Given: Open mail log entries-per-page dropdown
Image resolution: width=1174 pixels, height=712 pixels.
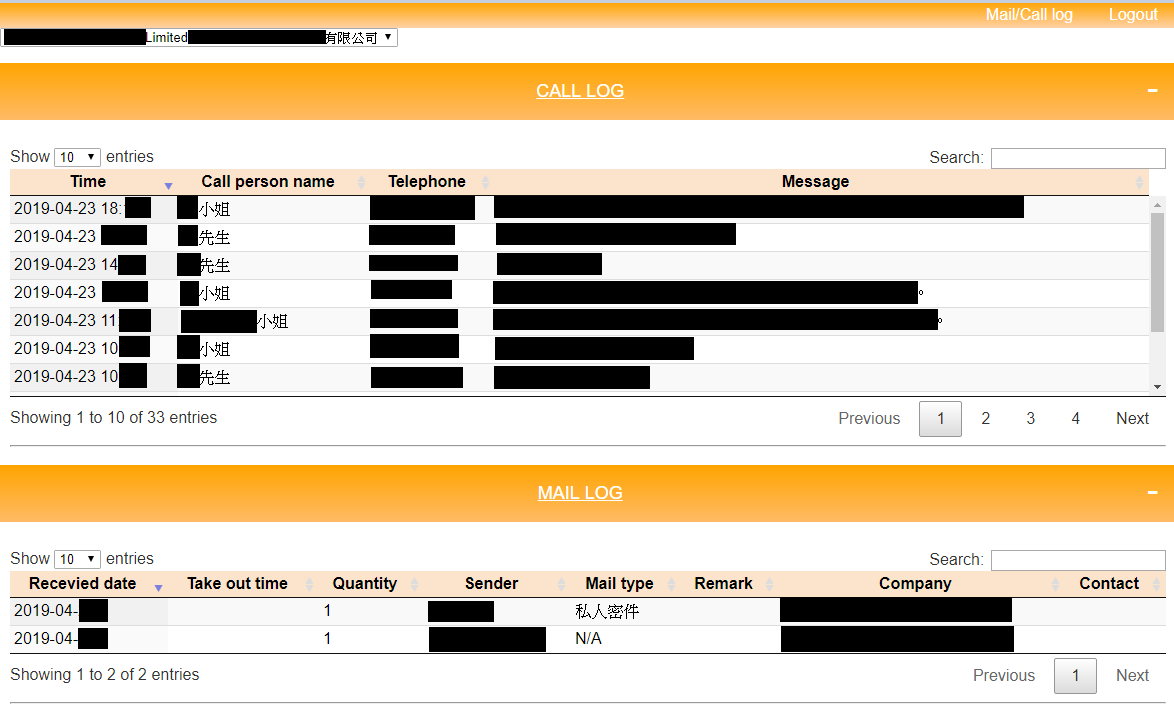Looking at the screenshot, I should [78, 559].
